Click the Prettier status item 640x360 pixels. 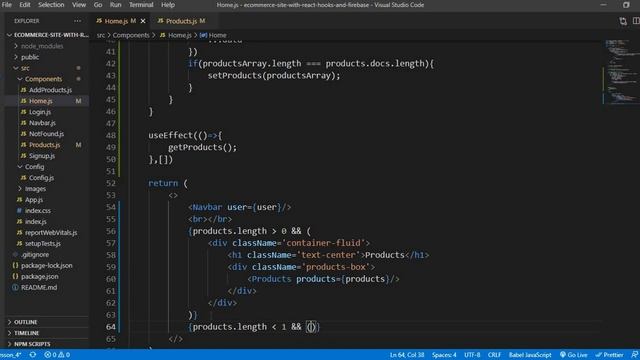pyautogui.click(x=610, y=355)
